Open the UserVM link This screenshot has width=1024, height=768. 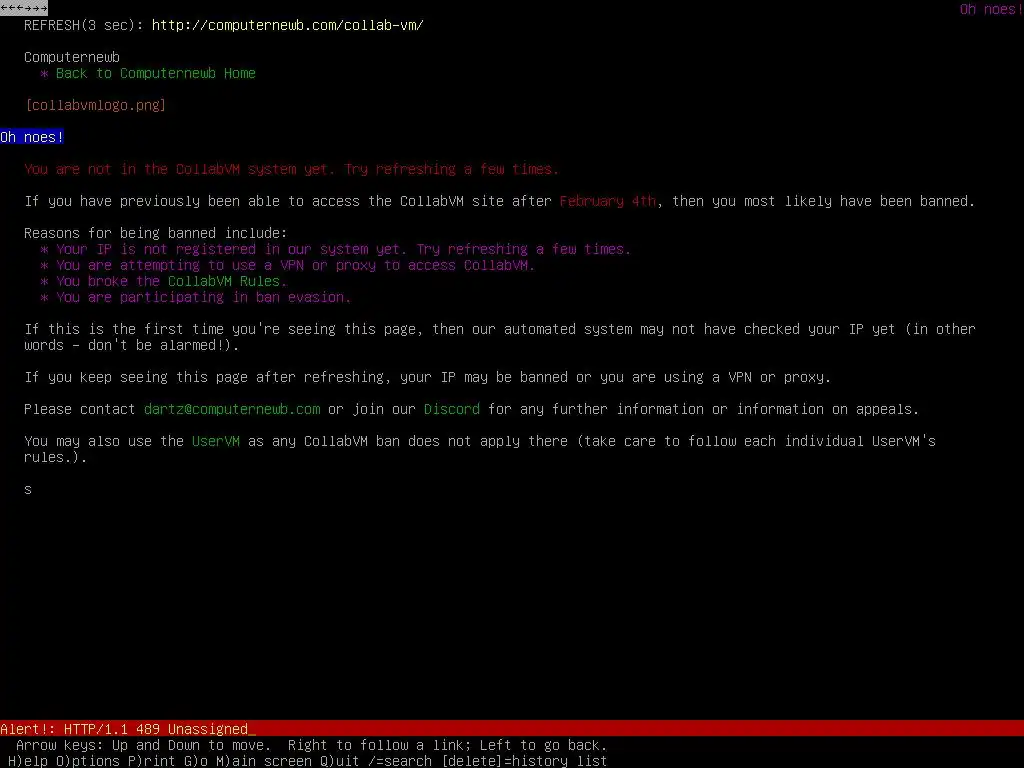pyautogui.click(x=216, y=441)
